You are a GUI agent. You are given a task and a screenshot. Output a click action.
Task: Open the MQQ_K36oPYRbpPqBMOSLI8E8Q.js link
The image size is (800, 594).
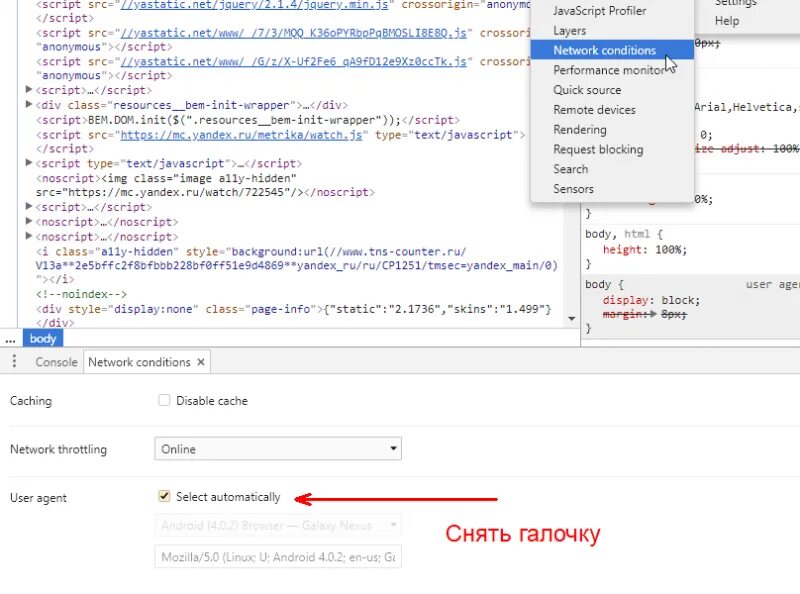click(x=293, y=33)
